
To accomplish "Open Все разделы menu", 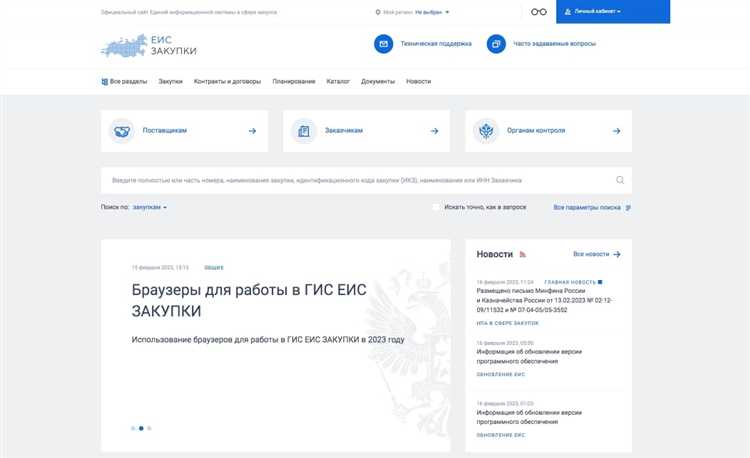I will coord(124,82).
